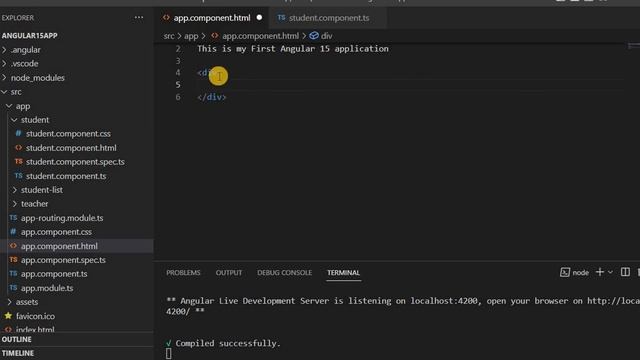Switch to student.component.ts editor tab
Image resolution: width=640 pixels, height=360 pixels.
tap(329, 18)
